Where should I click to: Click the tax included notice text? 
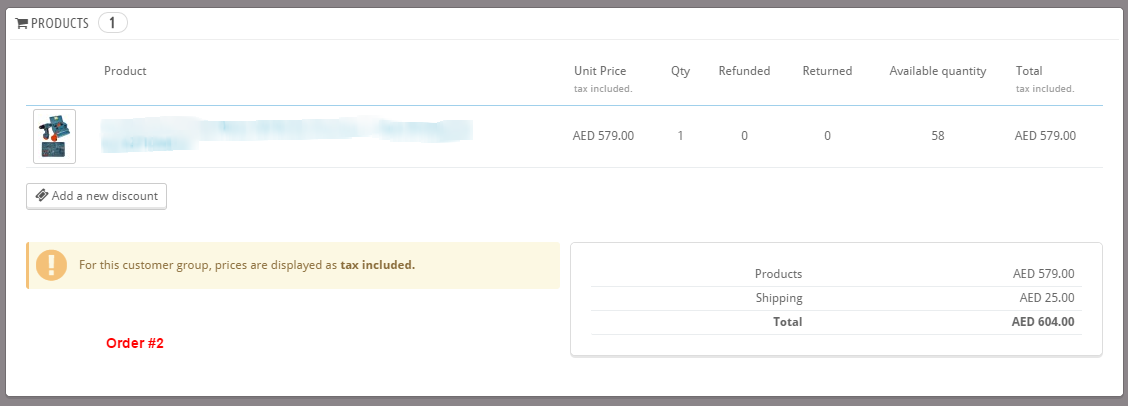246,265
